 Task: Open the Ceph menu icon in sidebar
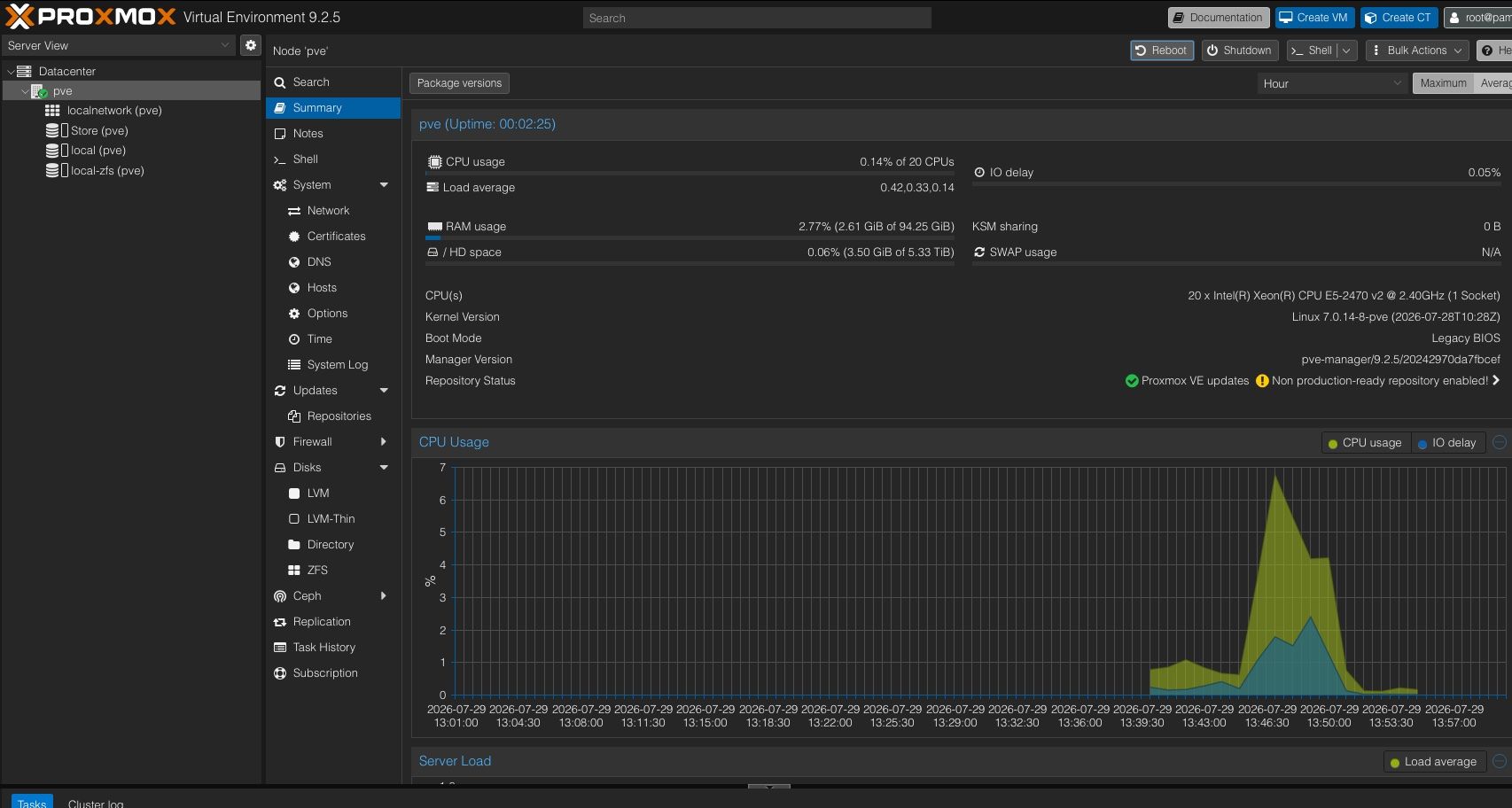click(280, 596)
